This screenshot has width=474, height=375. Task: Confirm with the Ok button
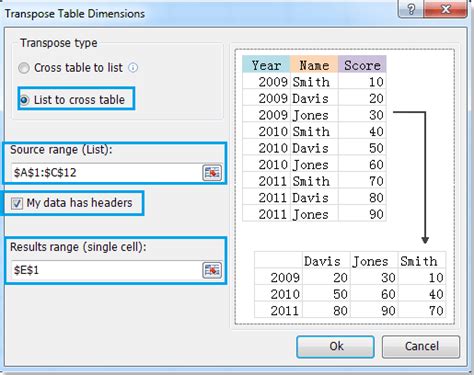335,347
